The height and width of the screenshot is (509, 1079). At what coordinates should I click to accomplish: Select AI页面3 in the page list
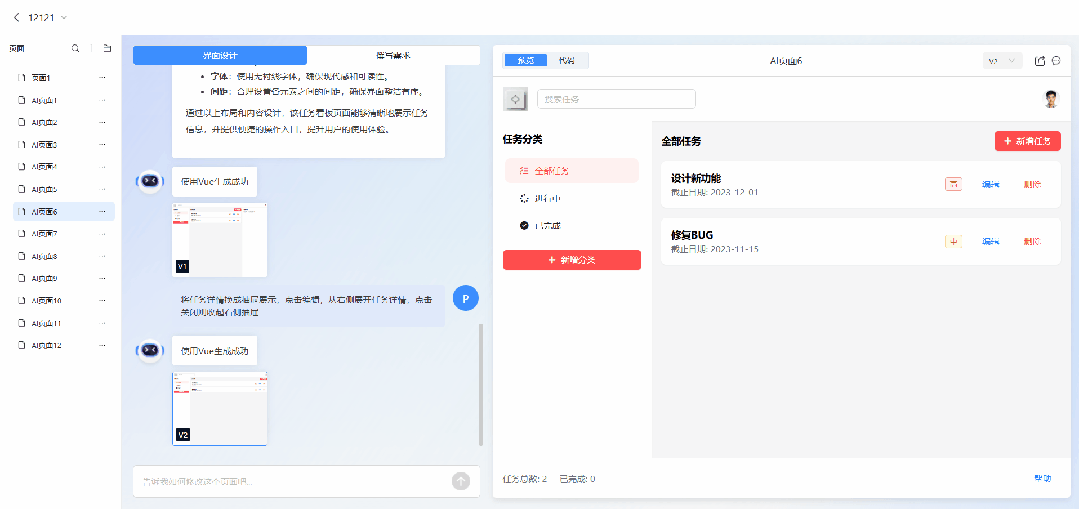[x=64, y=144]
